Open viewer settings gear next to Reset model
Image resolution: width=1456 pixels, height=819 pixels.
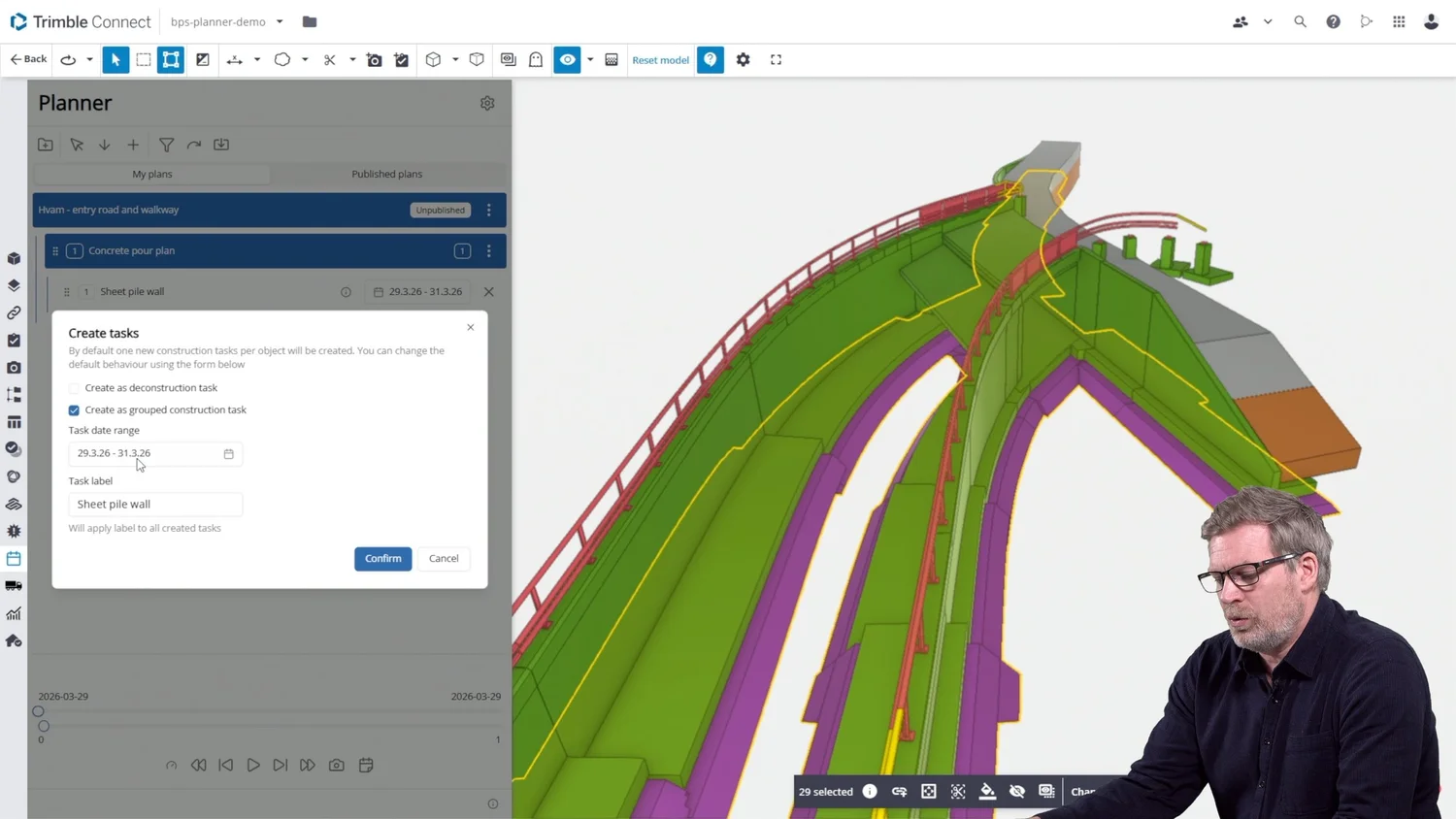[744, 60]
